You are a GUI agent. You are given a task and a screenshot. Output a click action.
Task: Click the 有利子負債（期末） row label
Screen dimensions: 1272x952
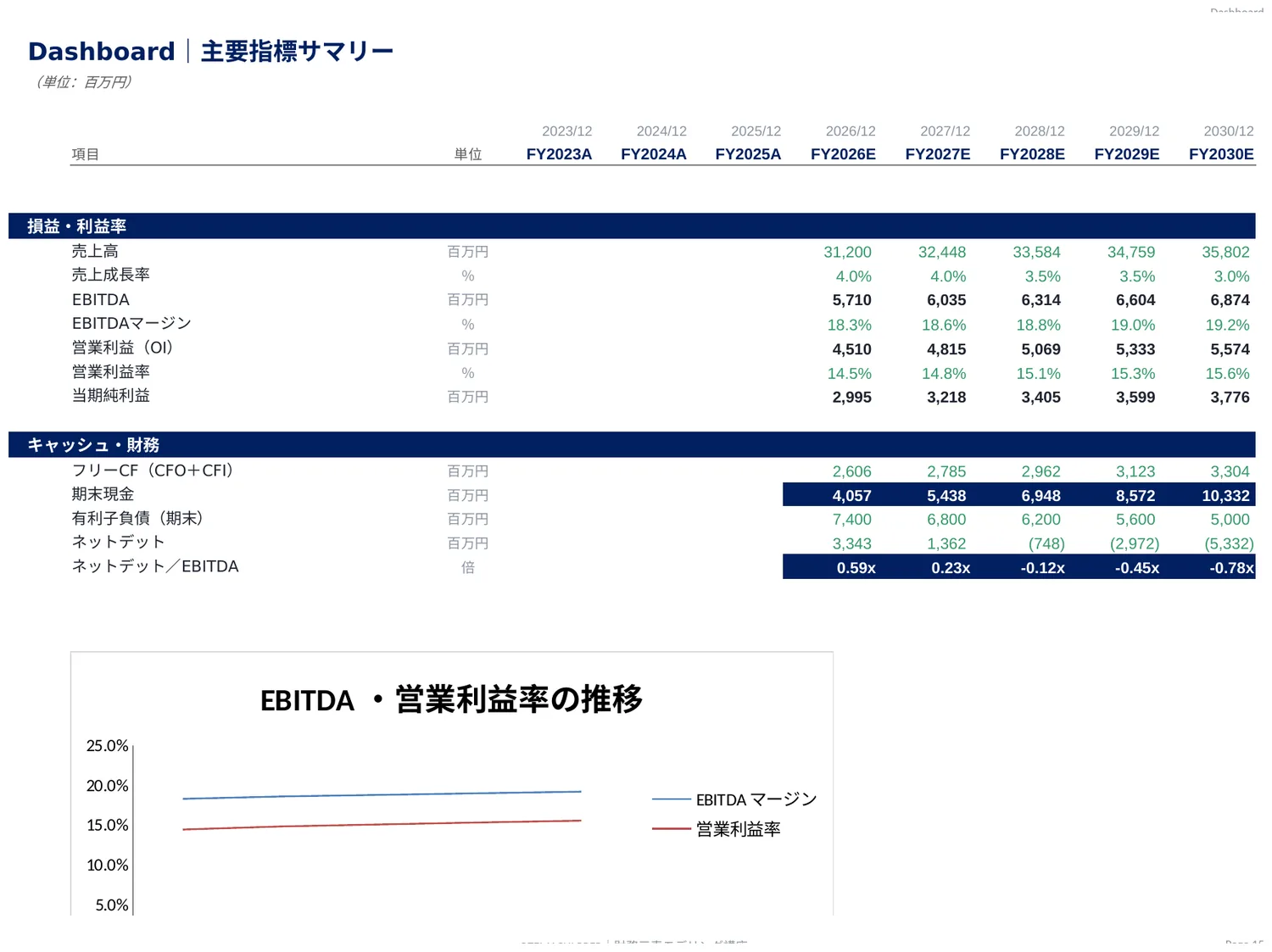click(139, 518)
